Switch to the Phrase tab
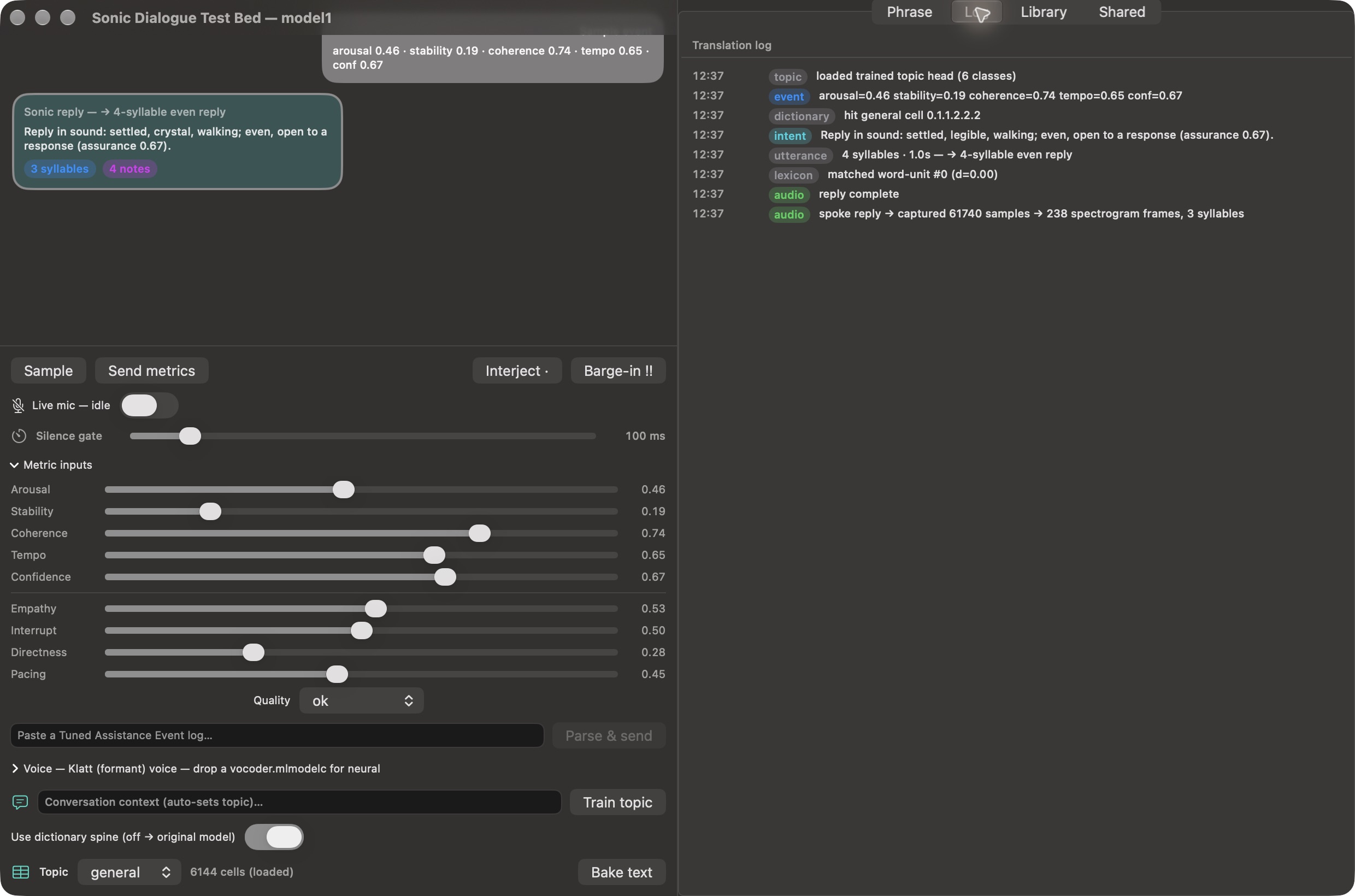Image resolution: width=1355 pixels, height=896 pixels. pos(909,12)
